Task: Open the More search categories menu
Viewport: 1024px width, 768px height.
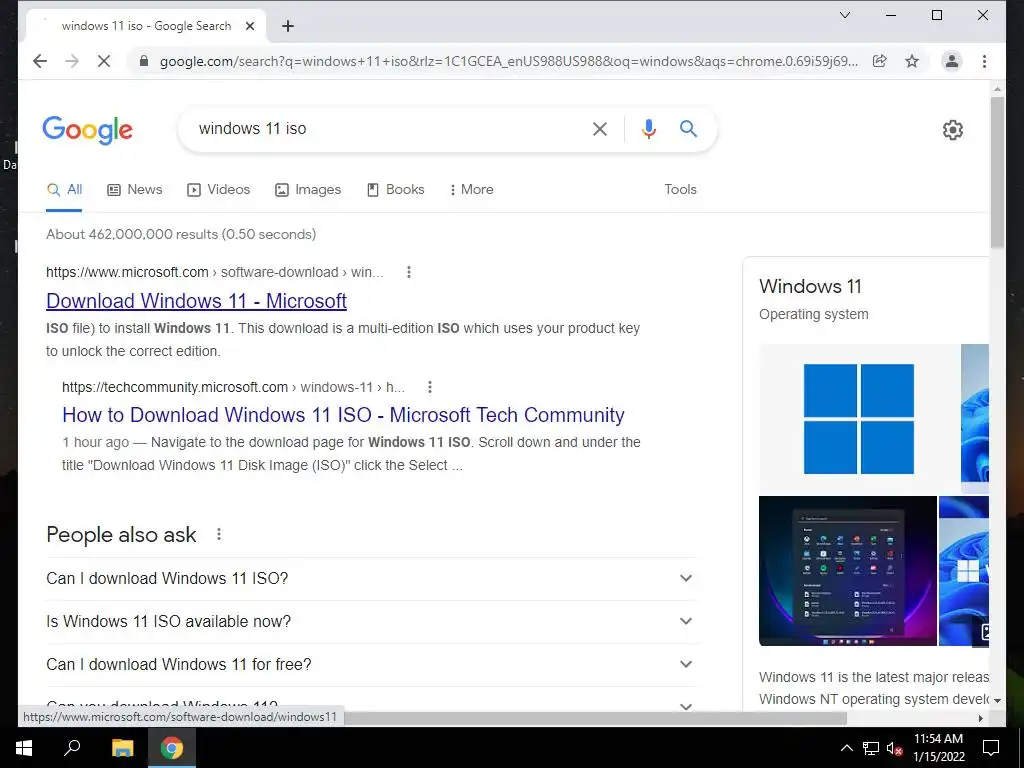Action: 472,189
